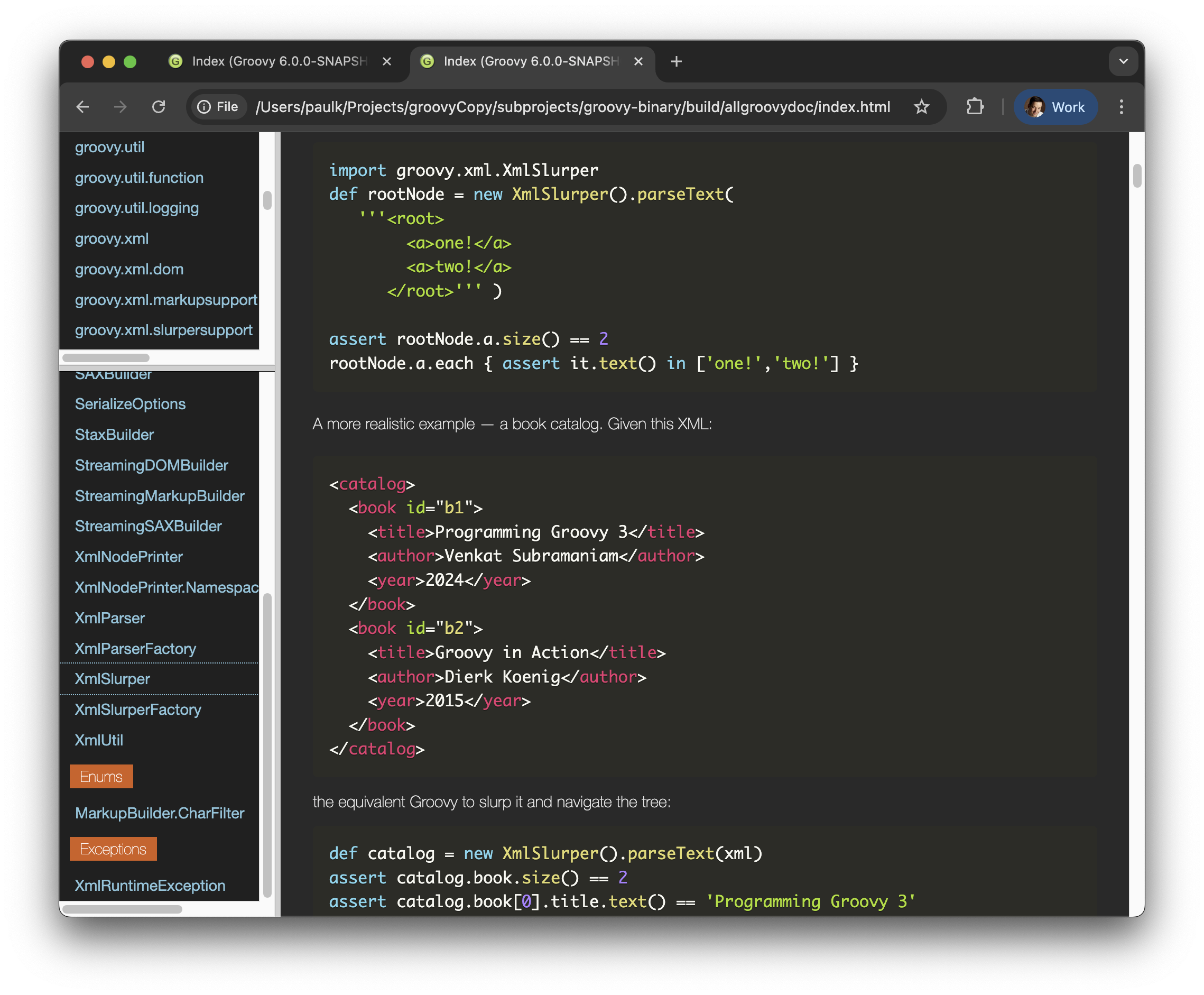Screen dimensions: 1204x995
Task: Click the book id="b2" XML line
Action: point(415,628)
